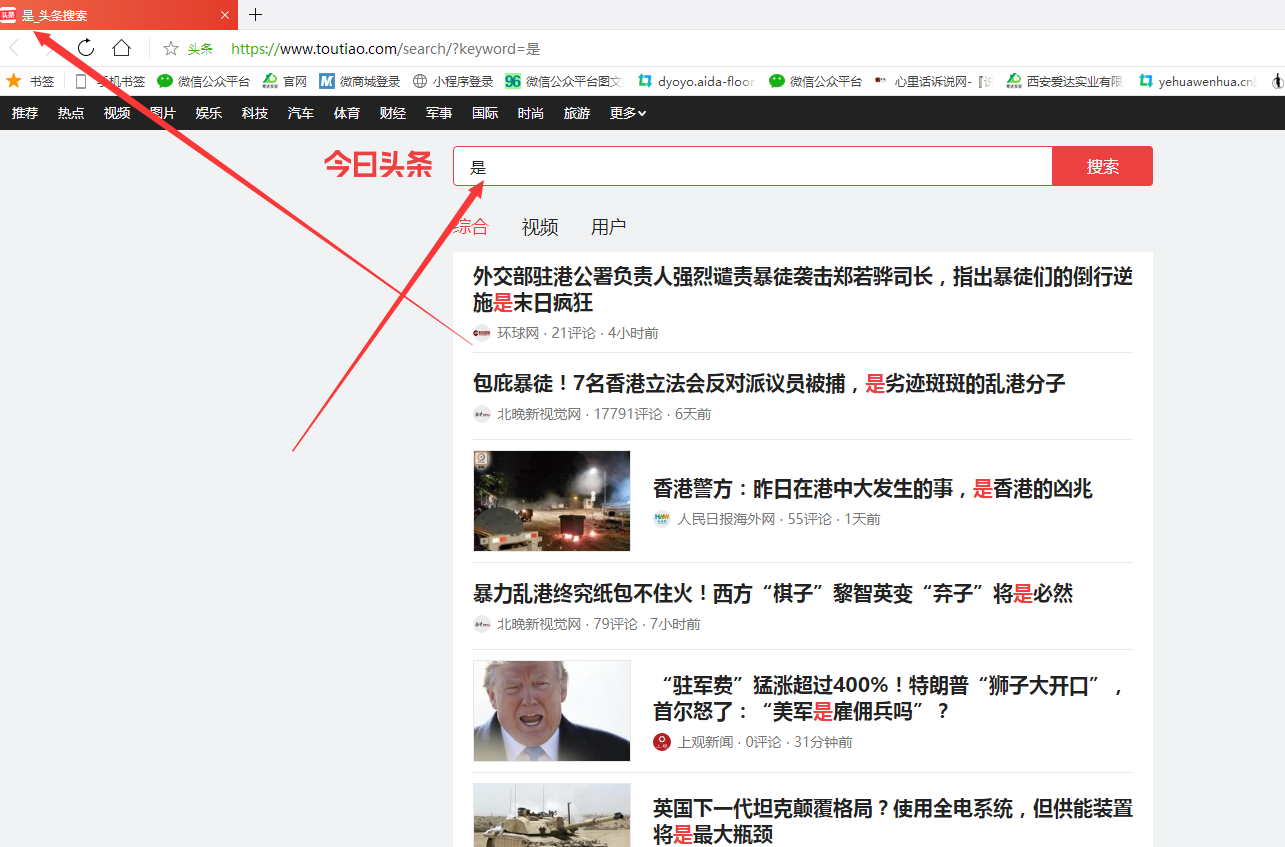1285x847 pixels.
Task: Click the address bar URL
Action: click(386, 48)
